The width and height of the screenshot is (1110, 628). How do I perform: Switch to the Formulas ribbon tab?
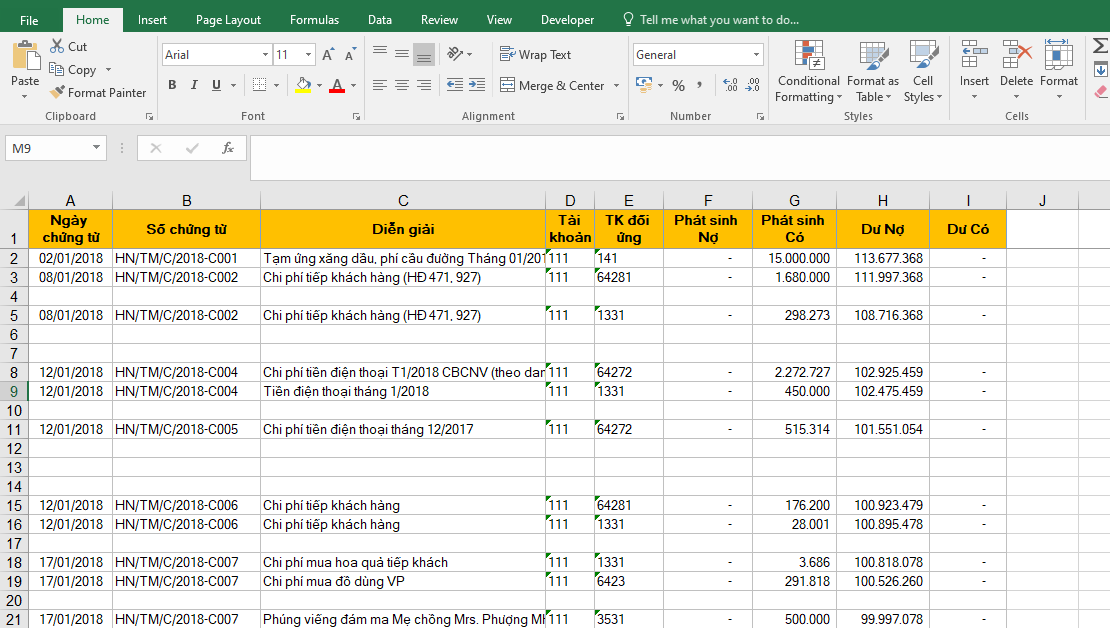[314, 20]
